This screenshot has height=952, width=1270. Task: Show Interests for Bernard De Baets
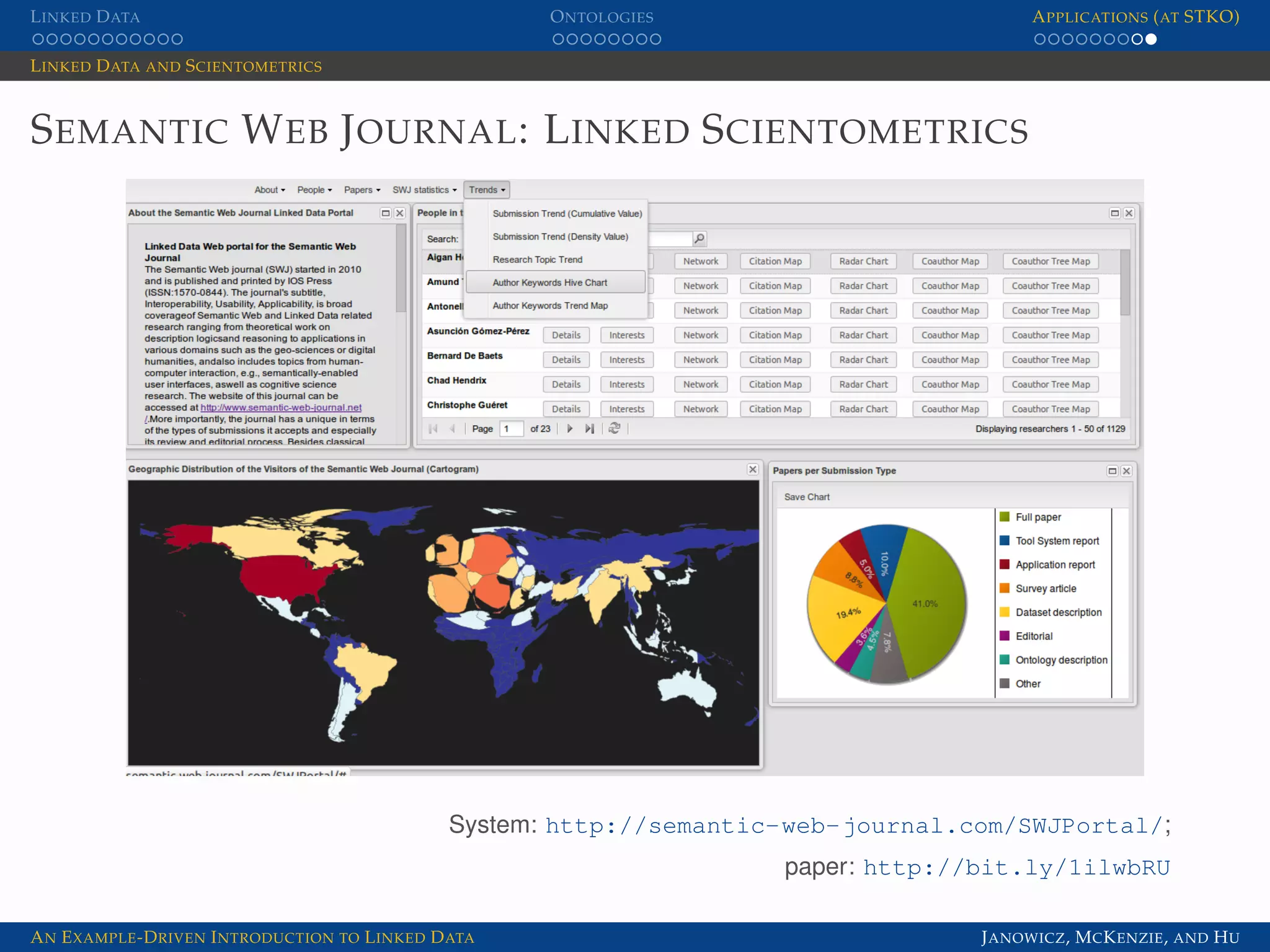[626, 360]
